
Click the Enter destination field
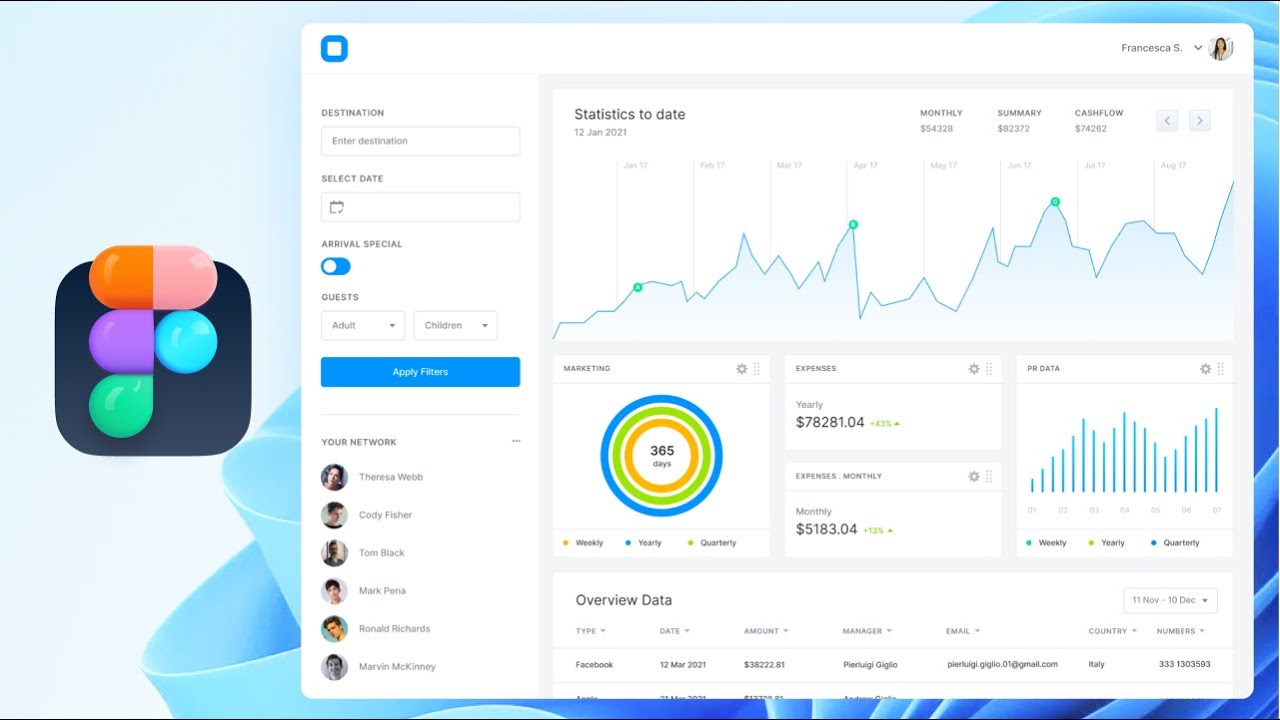tap(420, 141)
